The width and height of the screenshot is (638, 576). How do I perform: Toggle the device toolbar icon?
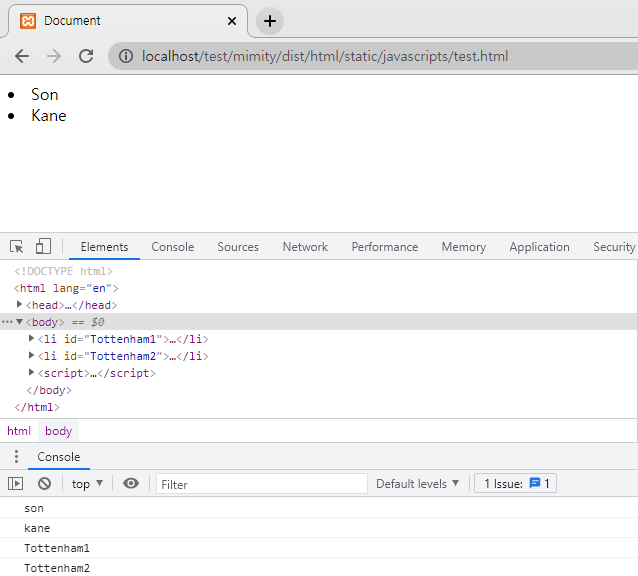point(43,247)
